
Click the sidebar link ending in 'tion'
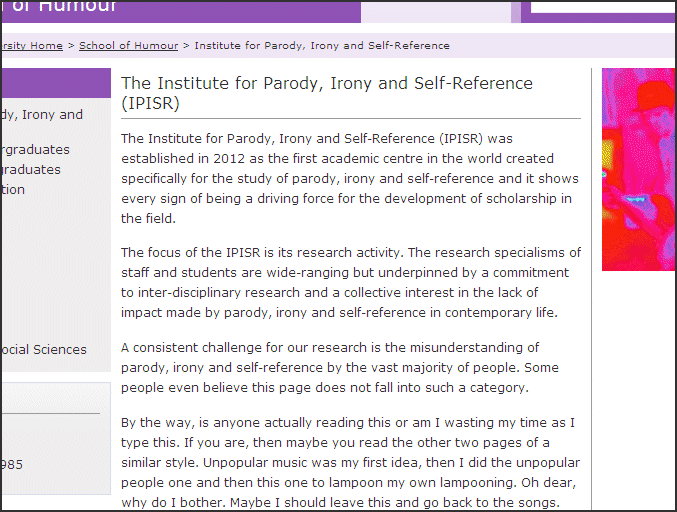14,190
